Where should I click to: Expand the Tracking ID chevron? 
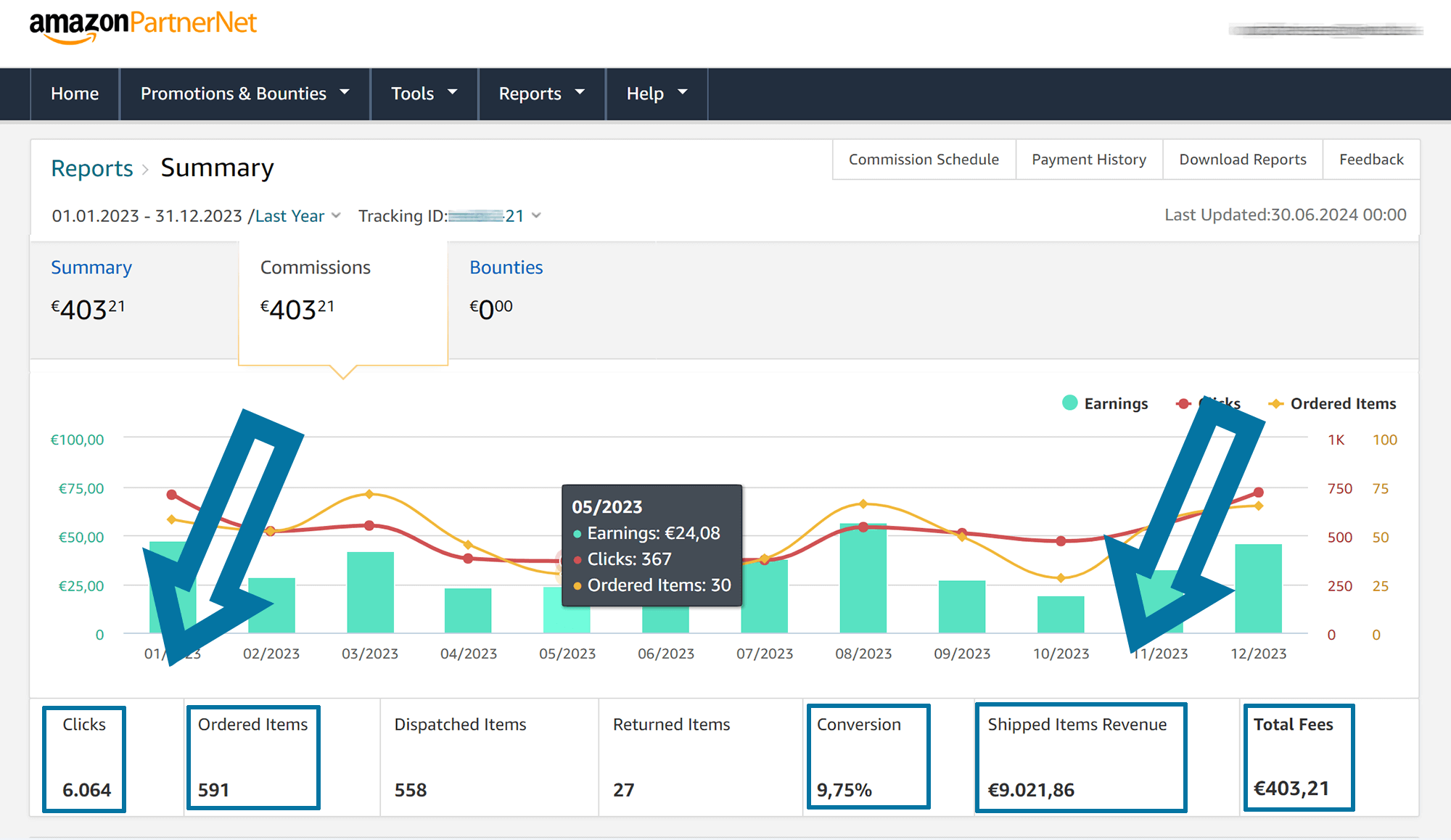(x=536, y=215)
